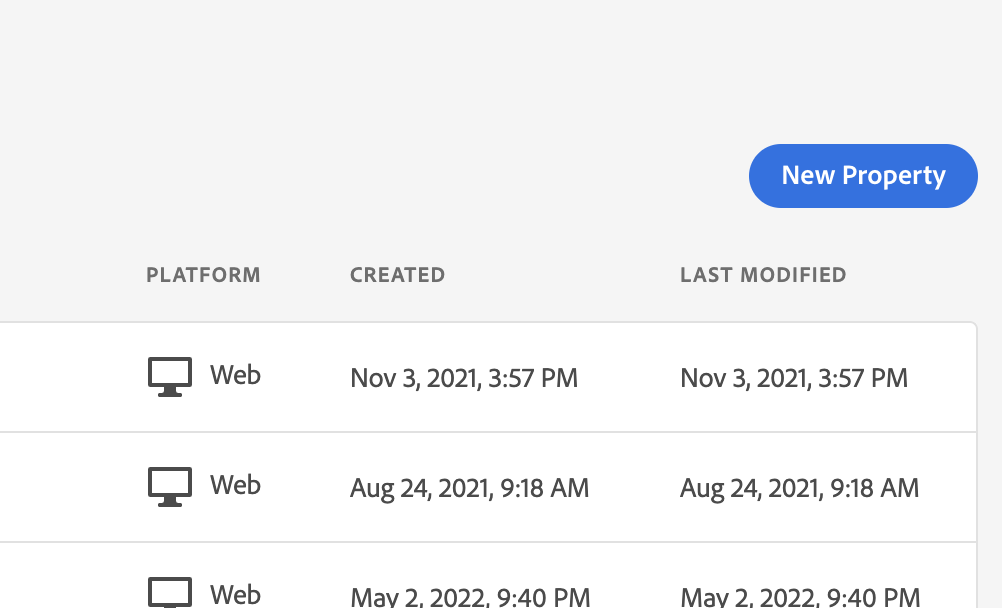
Task: Click the created date May 2, 2022, 9:40 PM
Action: (470, 597)
